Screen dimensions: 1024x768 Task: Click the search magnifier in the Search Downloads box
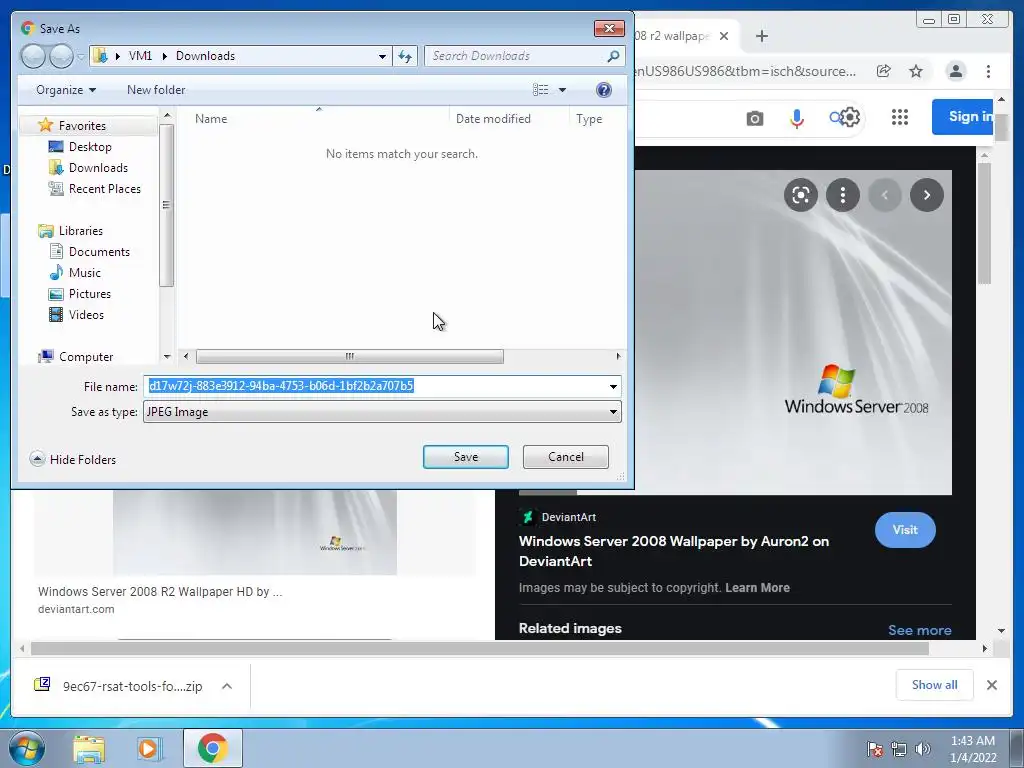613,56
